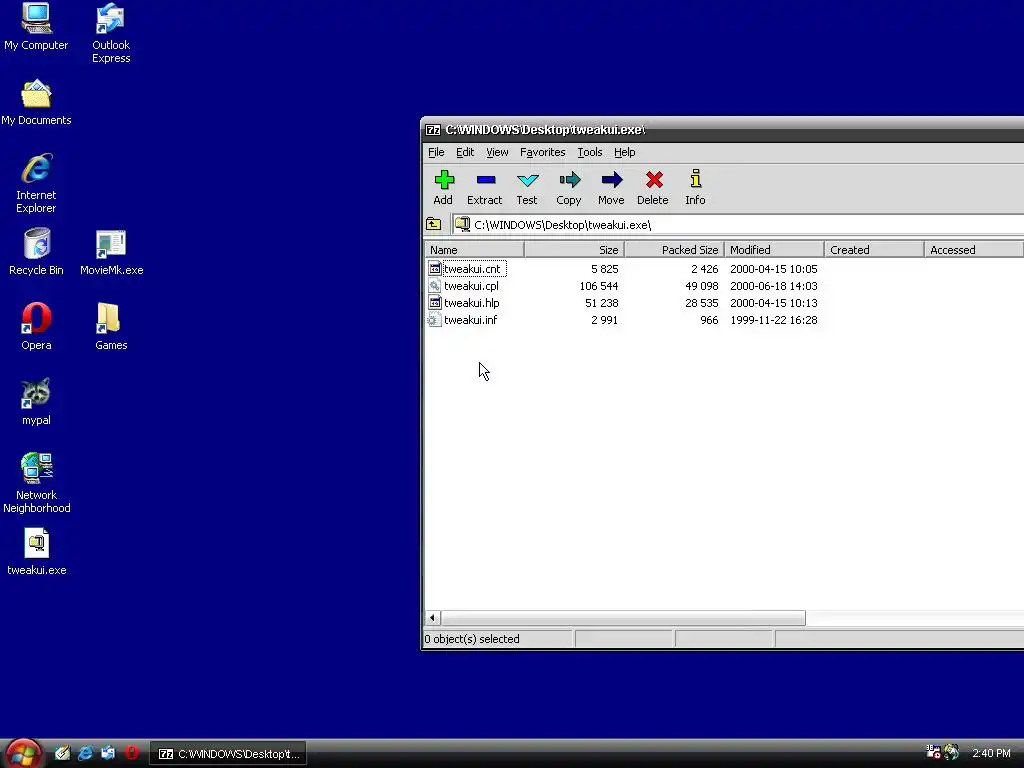Click the 2000-06-18 14:03 modified date
Viewport: 1024px width, 768px height.
point(774,286)
